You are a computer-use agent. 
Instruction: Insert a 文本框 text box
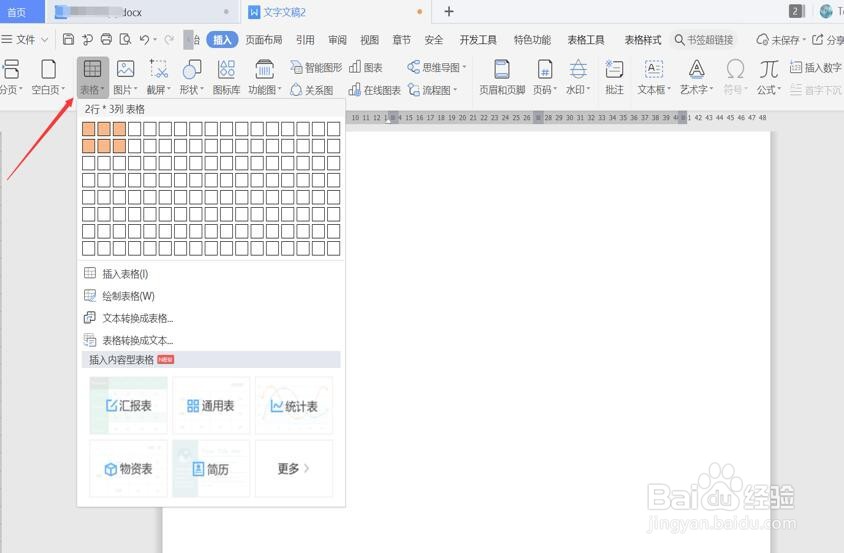654,77
